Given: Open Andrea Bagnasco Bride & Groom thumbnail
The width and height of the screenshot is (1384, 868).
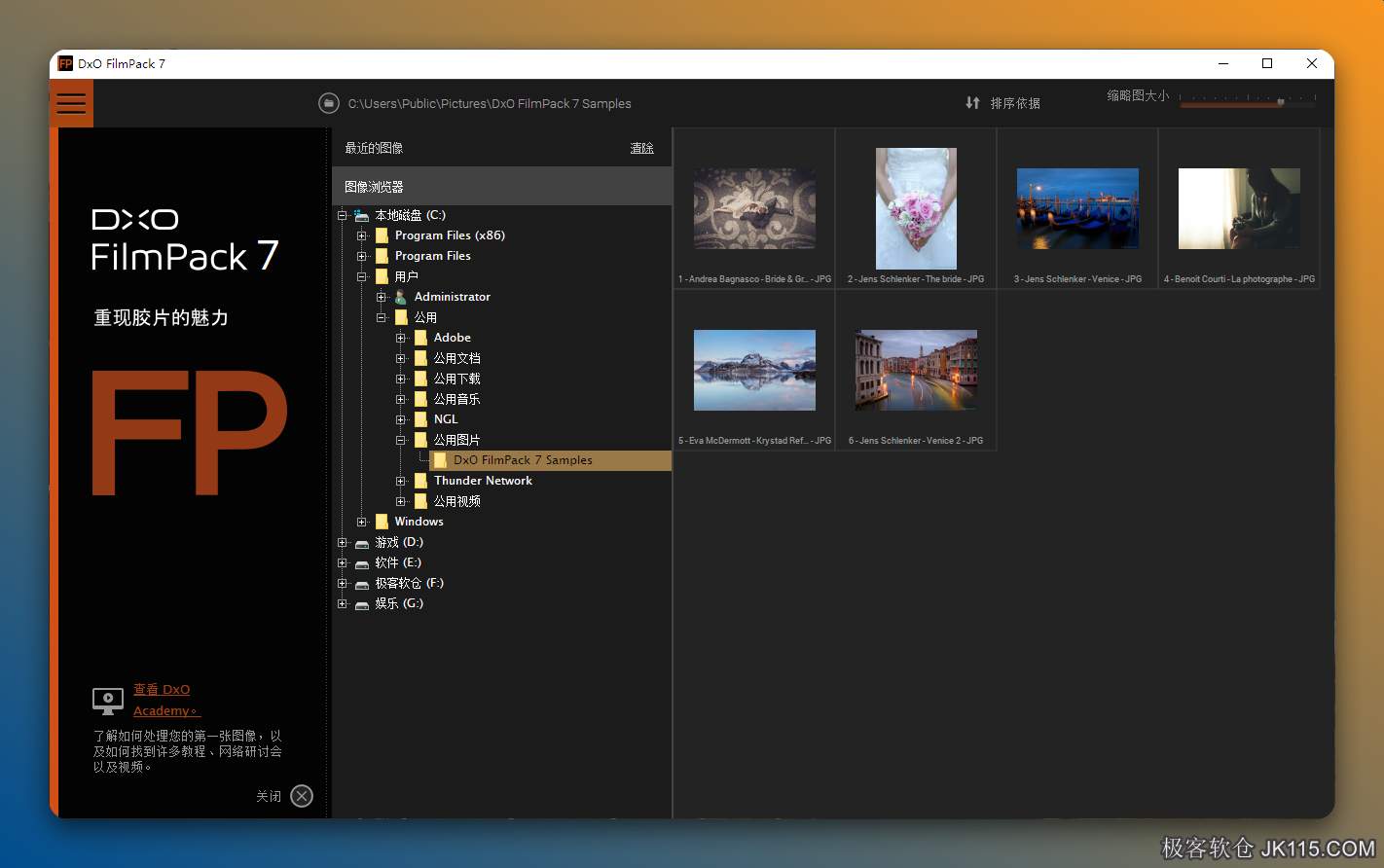Looking at the screenshot, I should (x=754, y=208).
